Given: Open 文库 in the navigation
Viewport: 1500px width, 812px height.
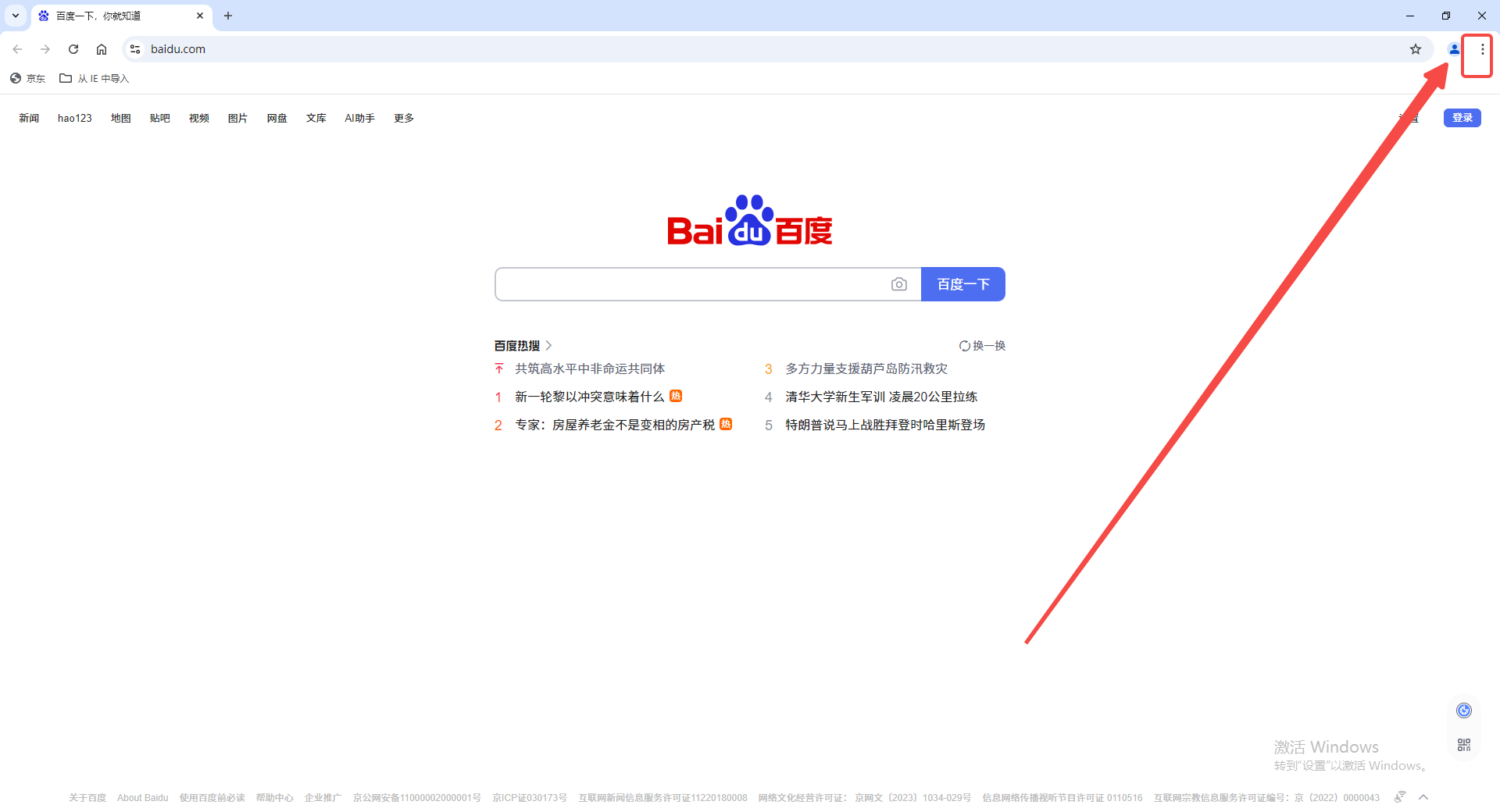Looking at the screenshot, I should click(x=316, y=118).
